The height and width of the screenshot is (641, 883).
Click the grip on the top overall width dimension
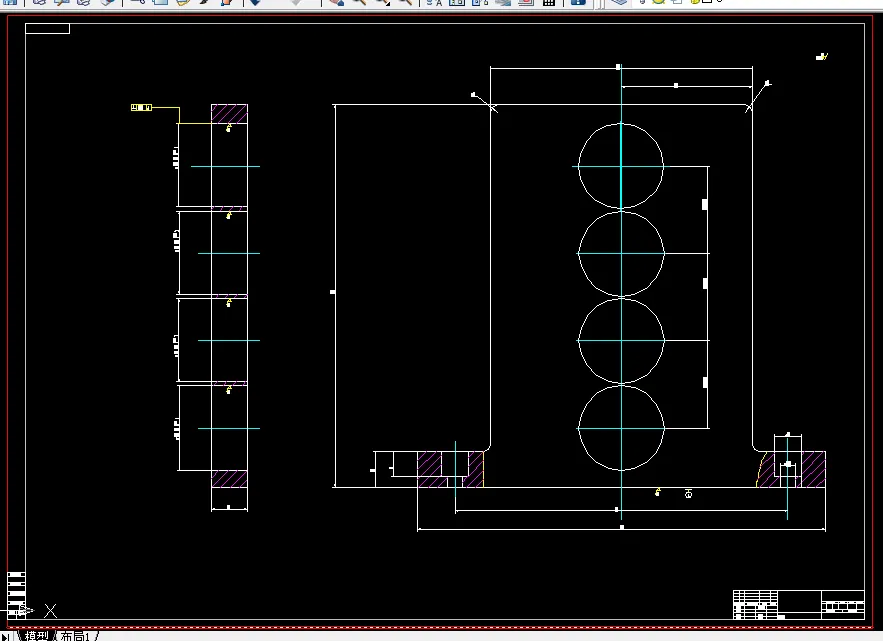pyautogui.click(x=618, y=67)
